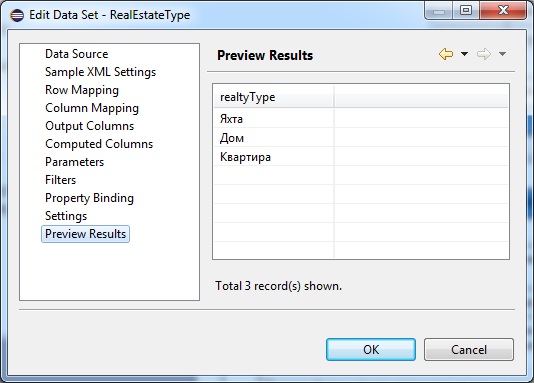Confirm the dialog with OK

click(371, 350)
